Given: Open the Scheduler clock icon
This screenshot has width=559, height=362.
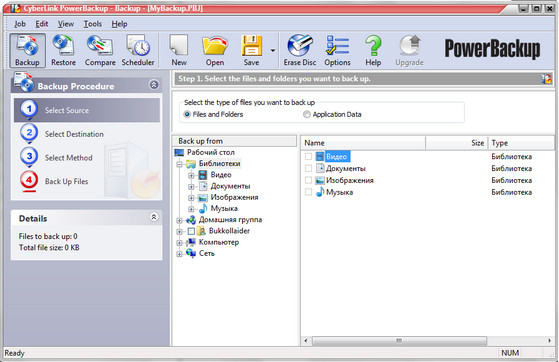Looking at the screenshot, I should 138,50.
